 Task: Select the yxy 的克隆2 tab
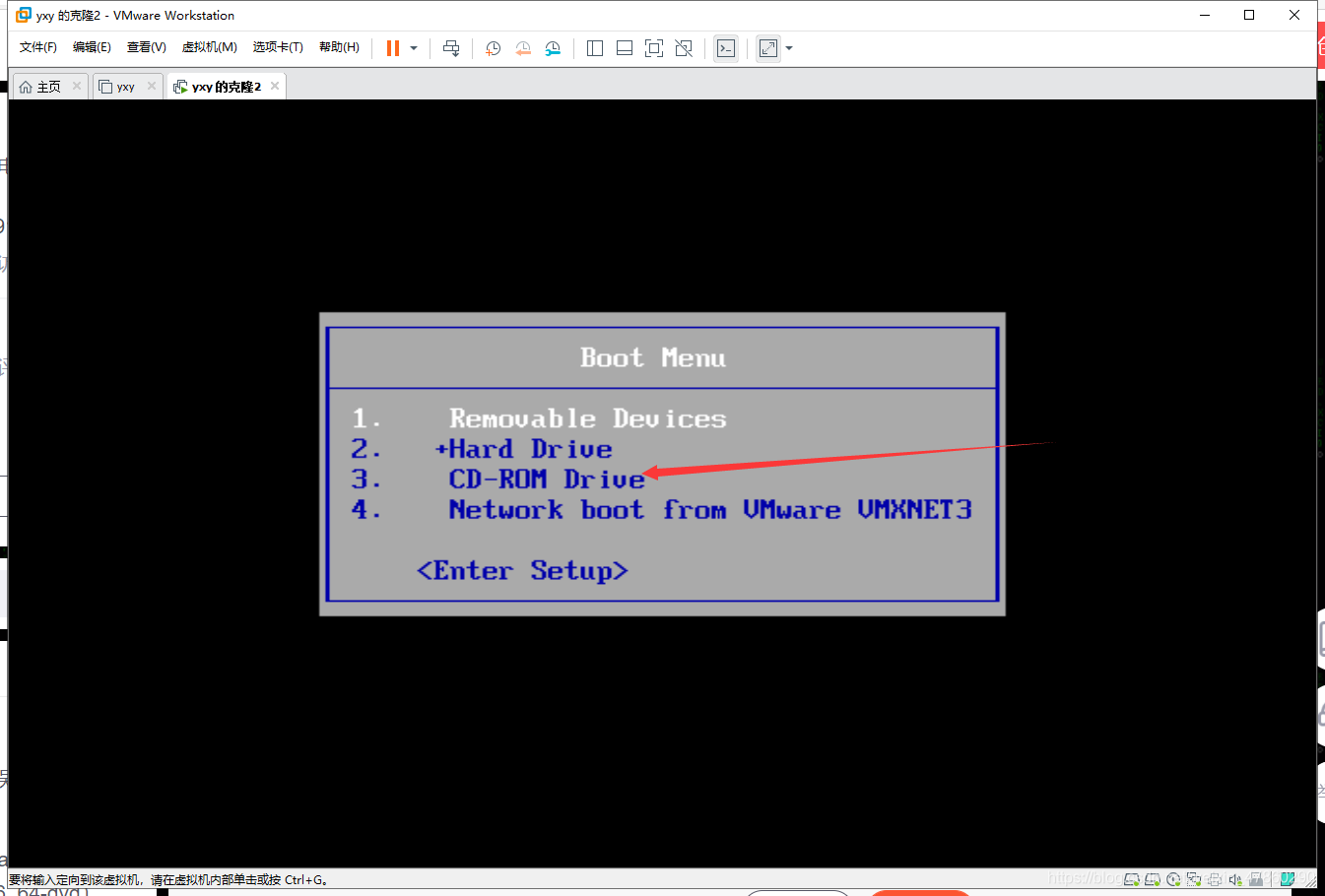coord(227,87)
